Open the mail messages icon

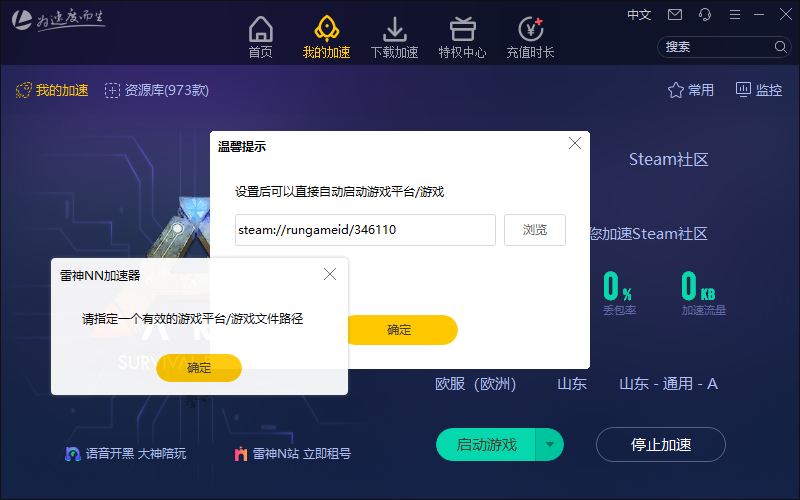click(x=675, y=15)
